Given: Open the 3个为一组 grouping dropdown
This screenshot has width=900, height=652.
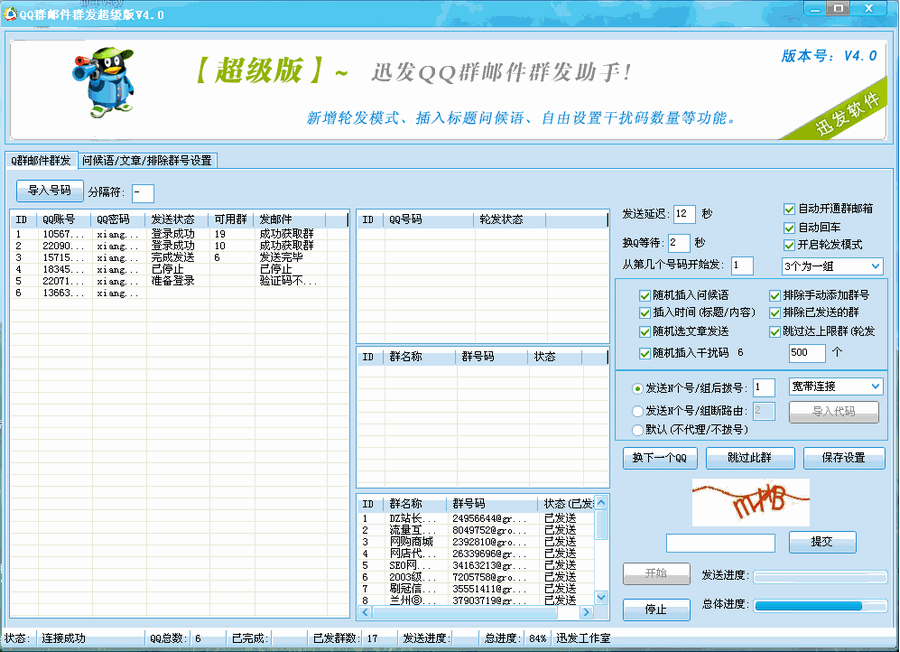Looking at the screenshot, I should click(x=831, y=266).
